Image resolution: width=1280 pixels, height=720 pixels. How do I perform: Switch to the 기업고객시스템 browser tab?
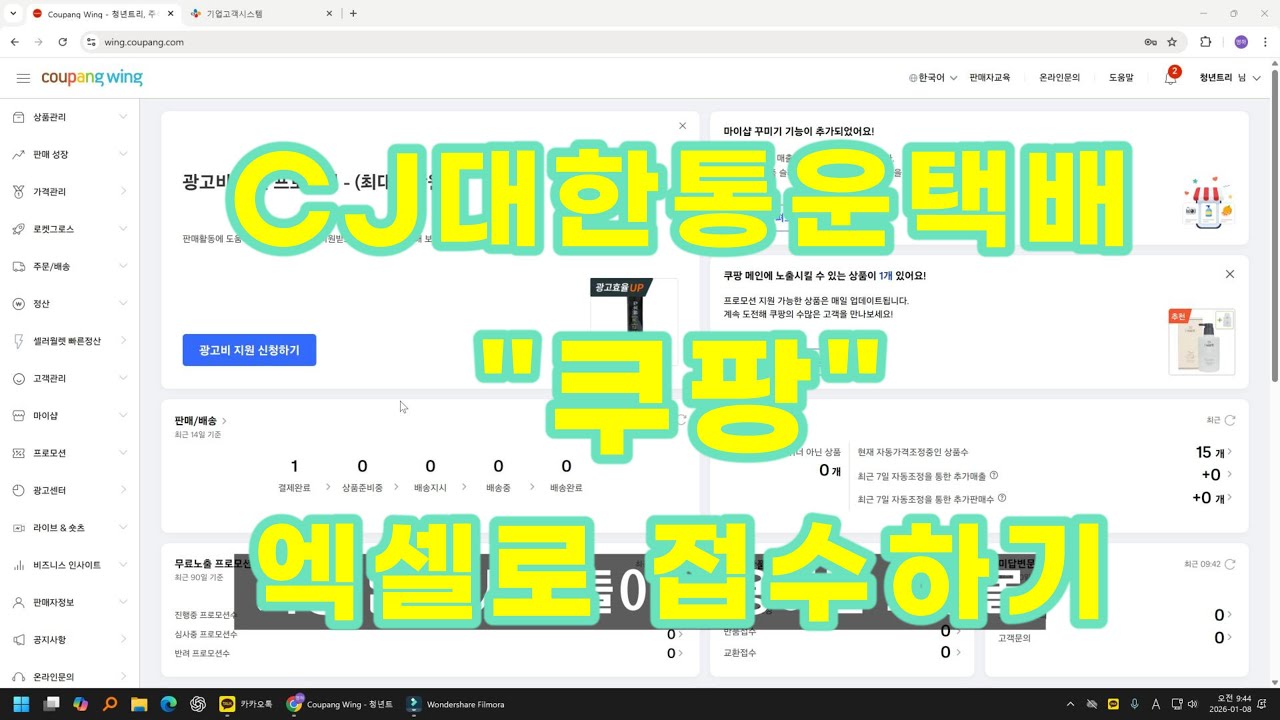(x=262, y=14)
